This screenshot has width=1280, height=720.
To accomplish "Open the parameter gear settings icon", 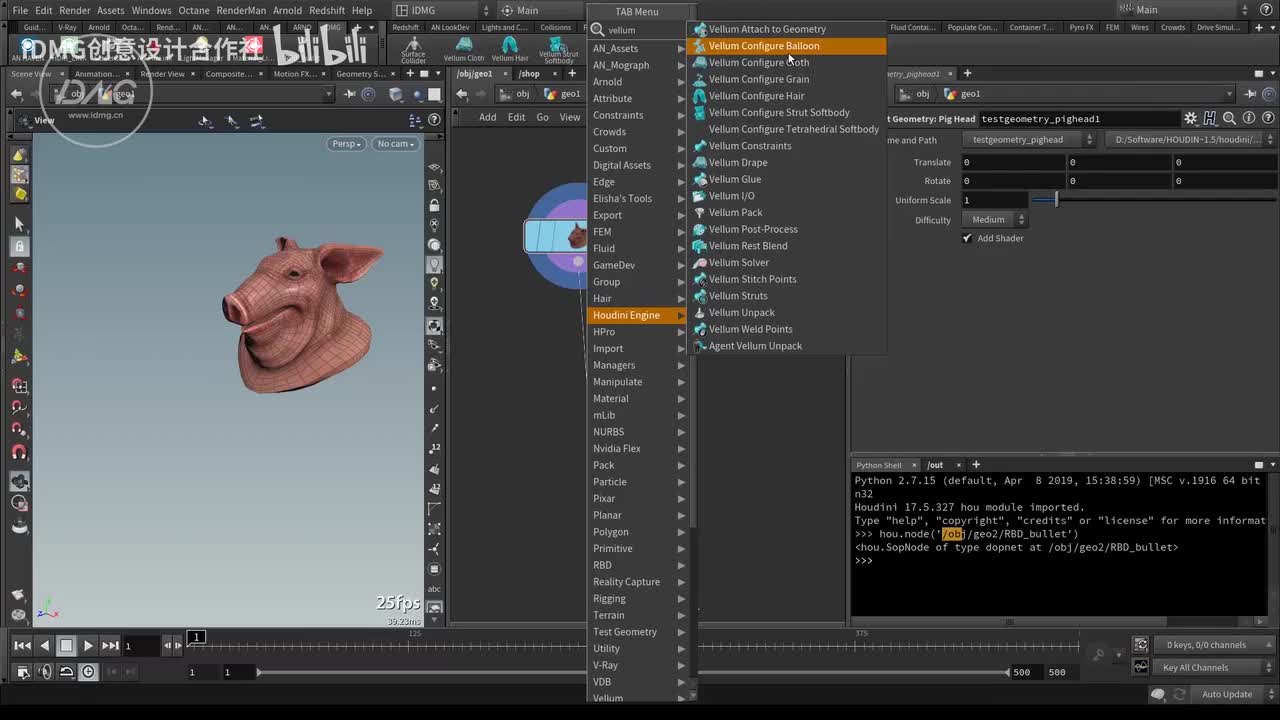I will [1190, 119].
